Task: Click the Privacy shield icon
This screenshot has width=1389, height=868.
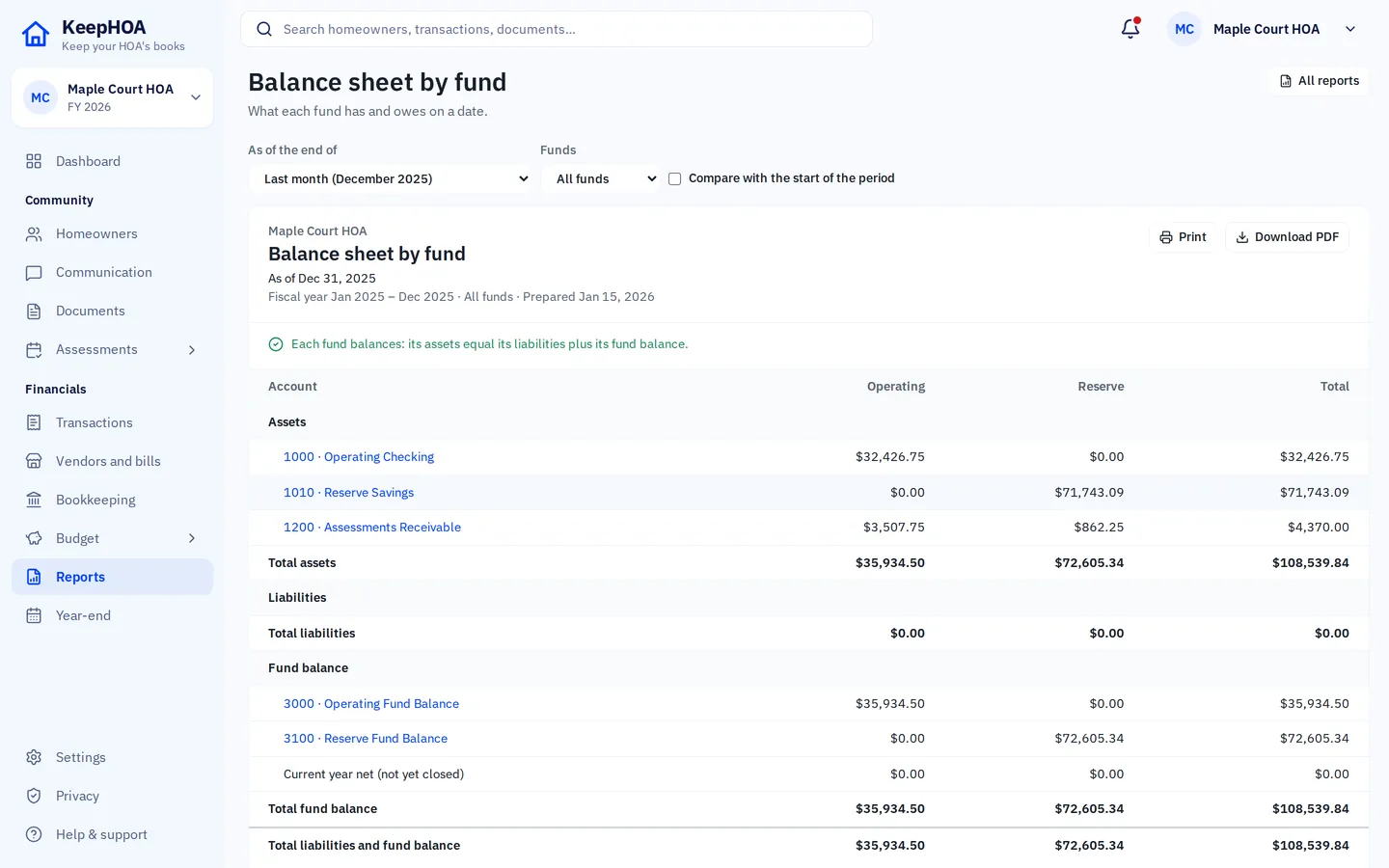Action: pyautogui.click(x=34, y=796)
